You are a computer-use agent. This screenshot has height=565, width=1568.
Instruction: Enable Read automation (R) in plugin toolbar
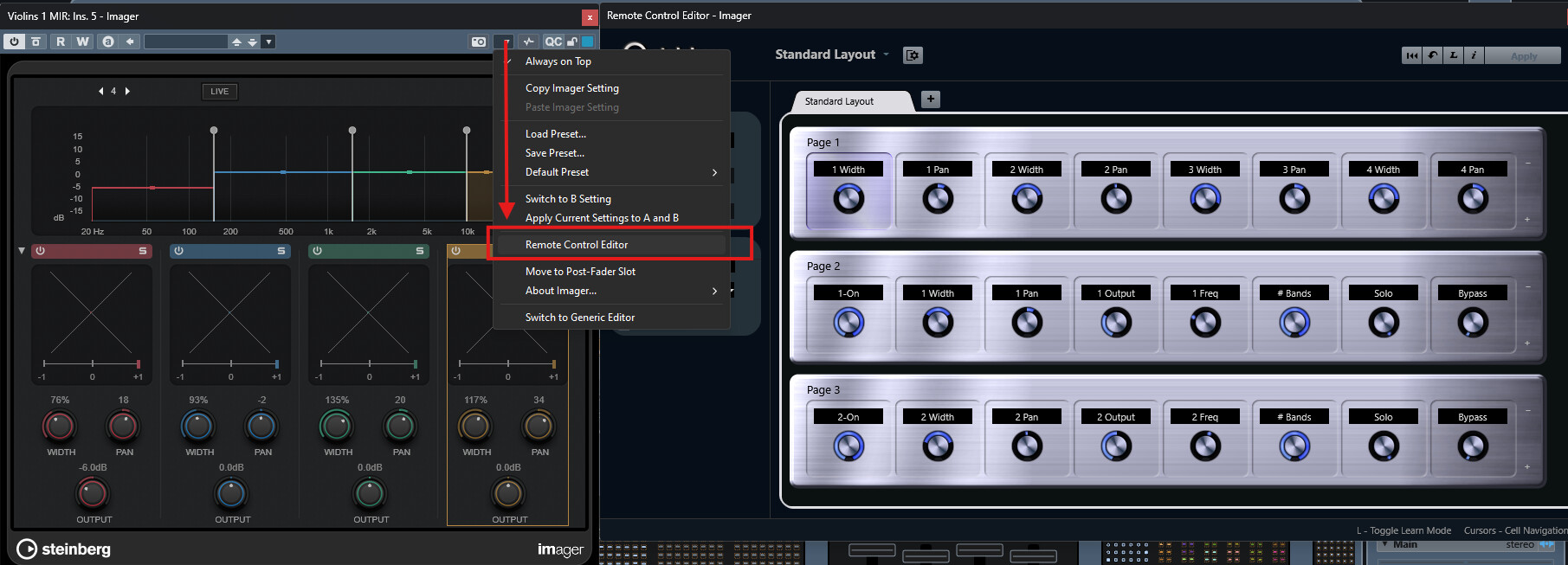click(61, 42)
